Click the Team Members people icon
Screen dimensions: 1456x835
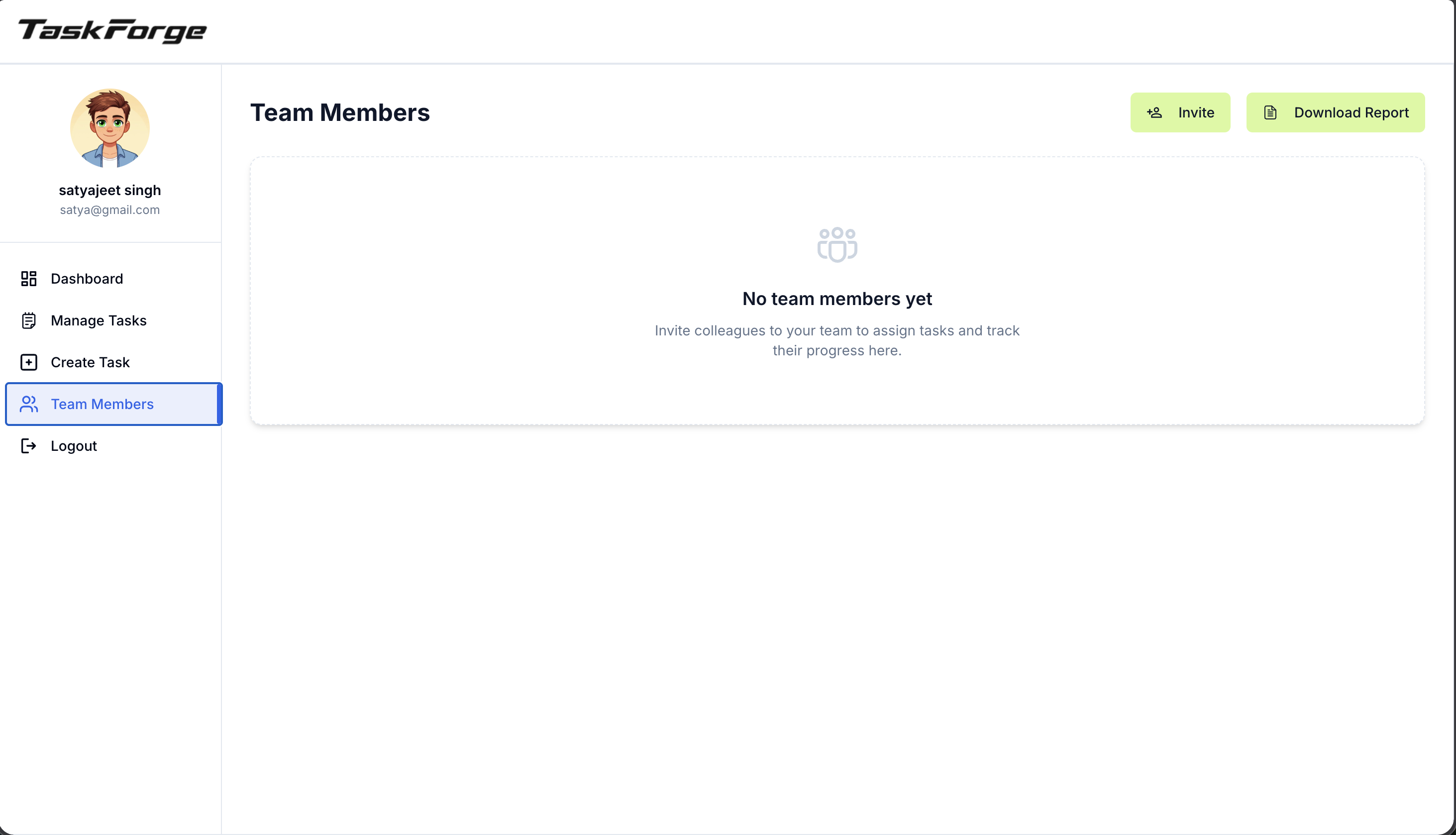(x=29, y=404)
